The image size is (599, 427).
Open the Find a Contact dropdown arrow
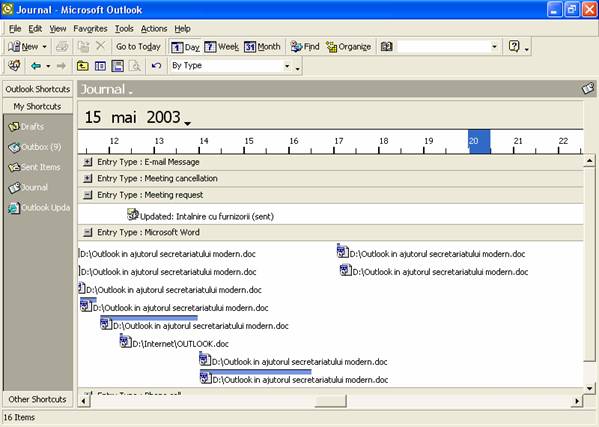point(494,47)
